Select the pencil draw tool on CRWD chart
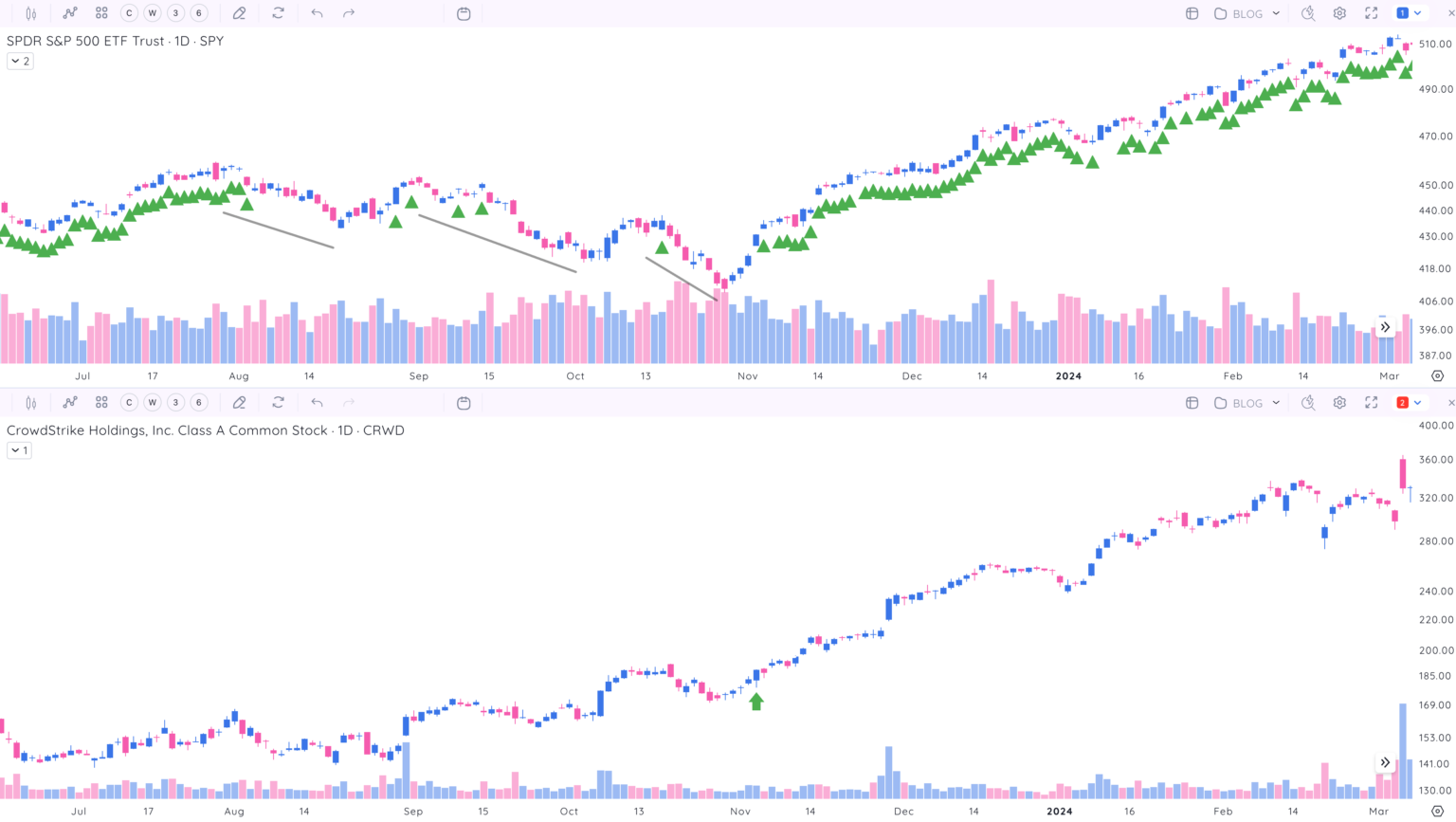1456x822 pixels. pyautogui.click(x=239, y=403)
